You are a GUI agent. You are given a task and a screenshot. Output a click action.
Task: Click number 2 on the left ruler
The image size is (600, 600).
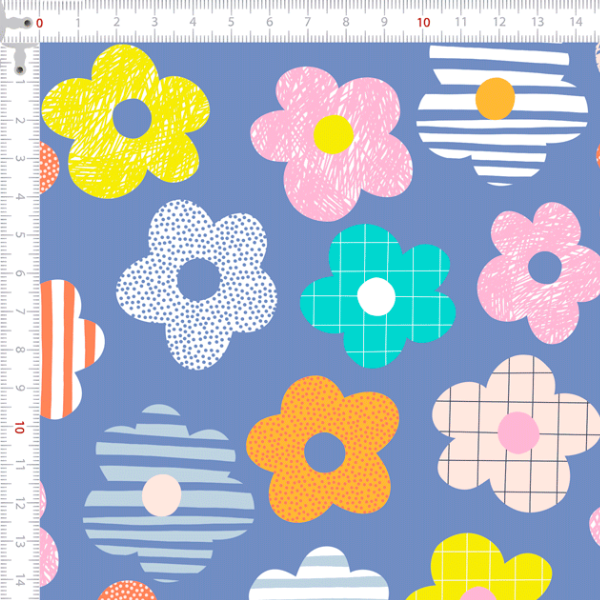pos(20,121)
